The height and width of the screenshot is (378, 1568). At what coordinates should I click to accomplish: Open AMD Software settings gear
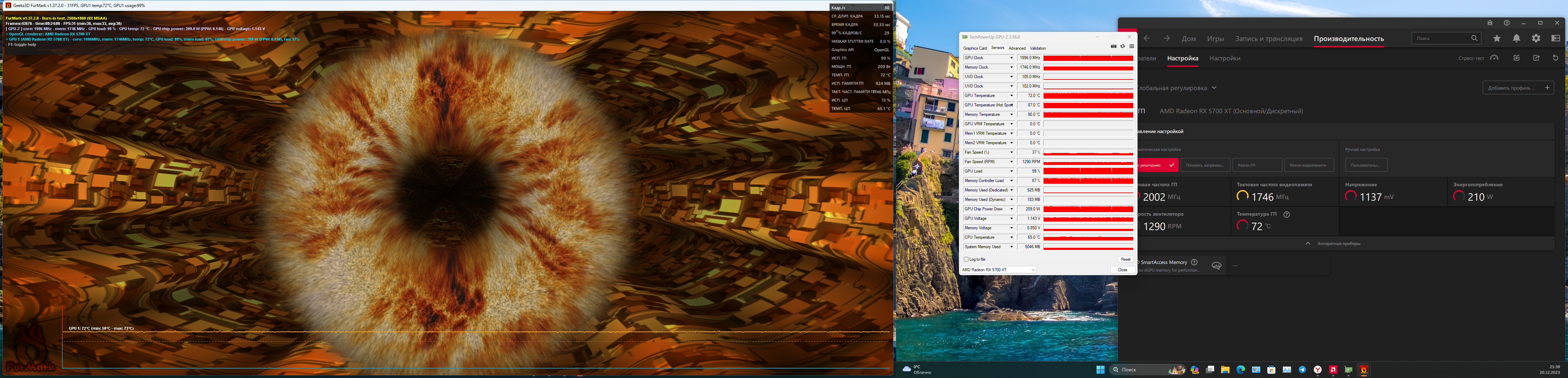1536,38
